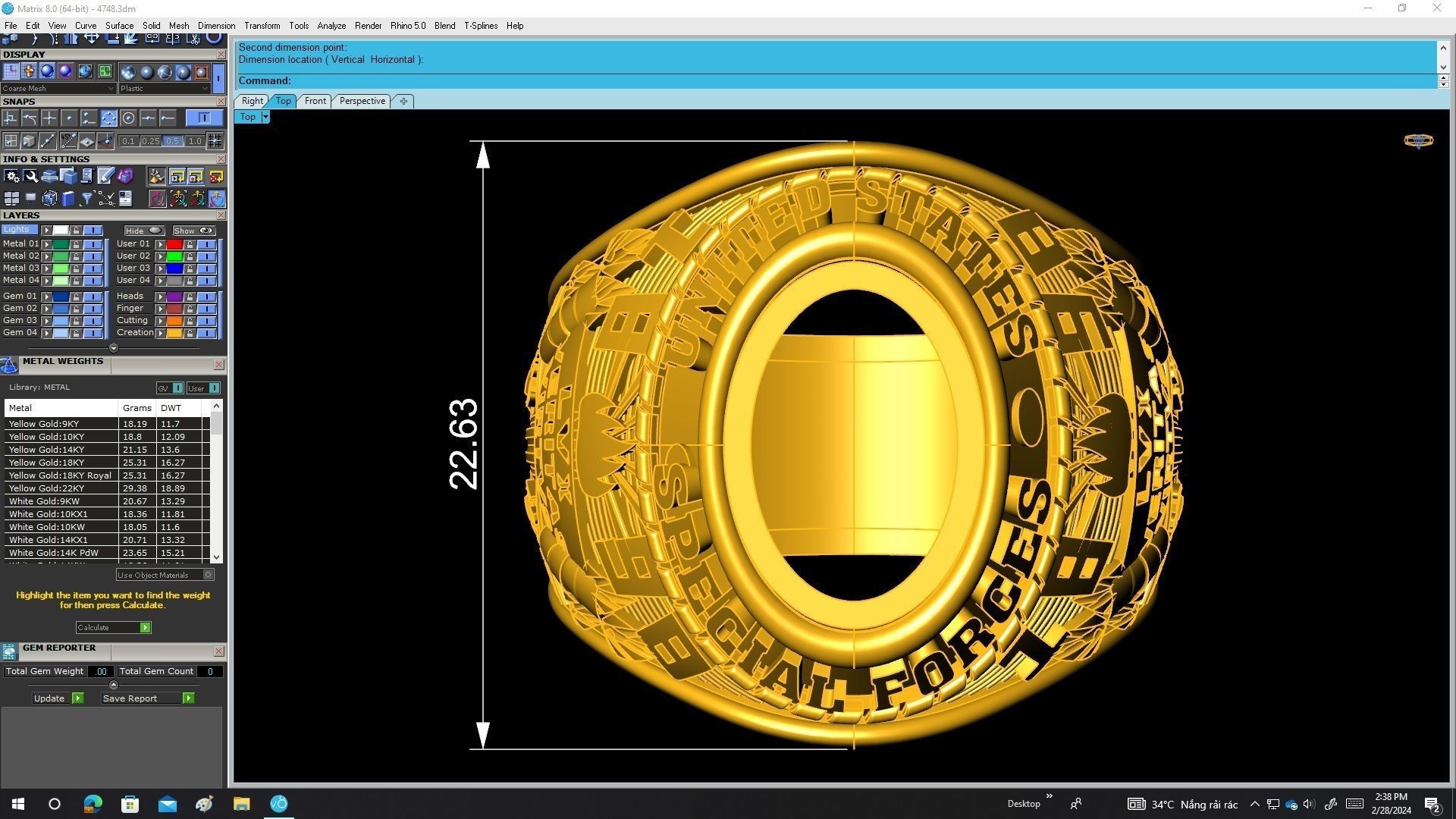Viewport: 1456px width, 819px height.
Task: Click the Matrix app taskbar icon
Action: coord(279,804)
